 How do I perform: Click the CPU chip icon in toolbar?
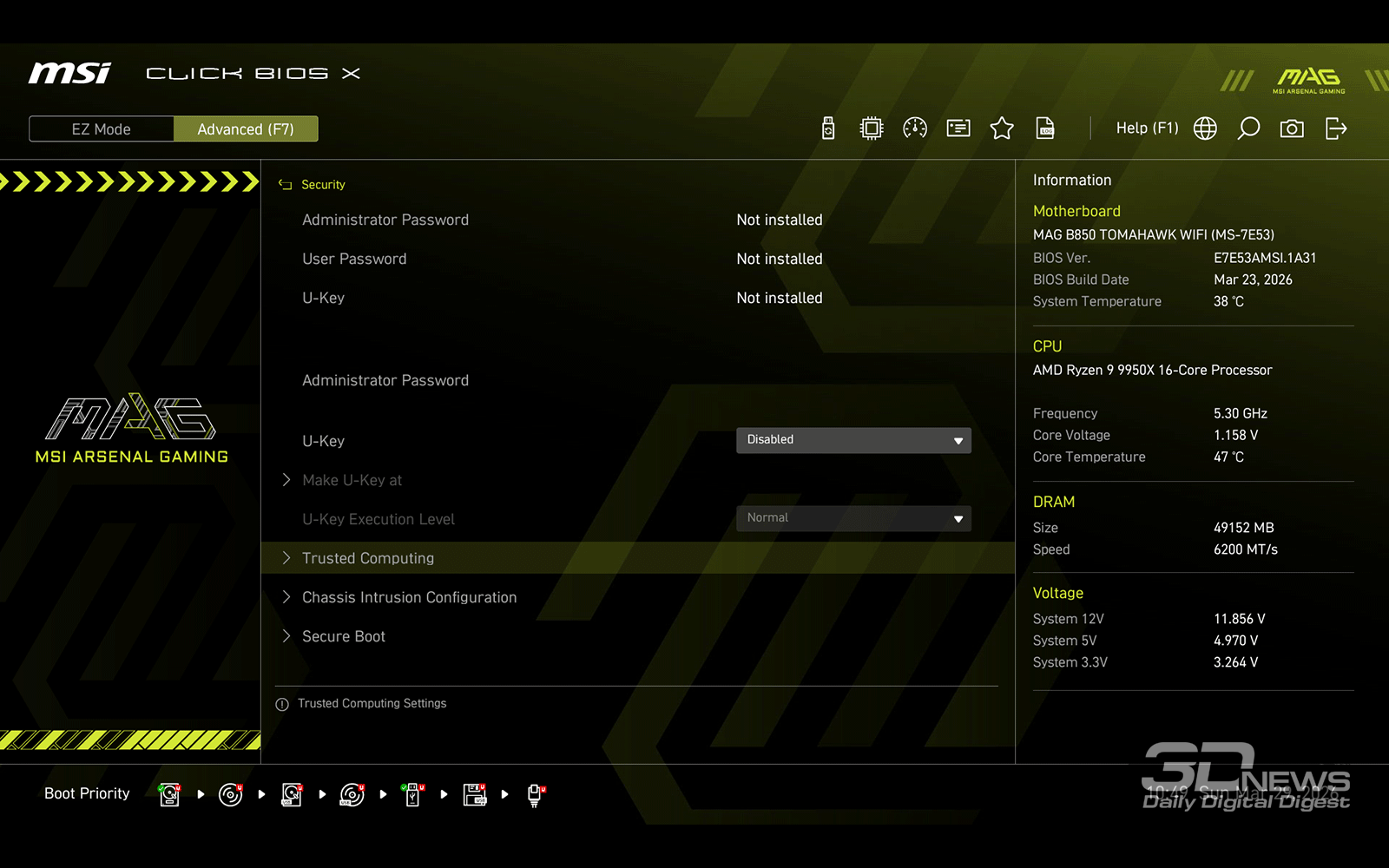click(871, 128)
